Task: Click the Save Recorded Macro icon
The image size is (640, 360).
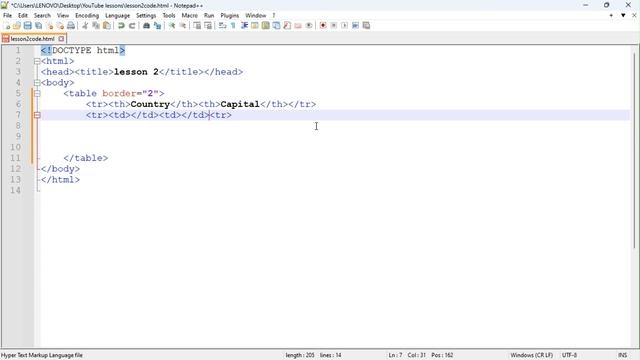Action: (366, 26)
